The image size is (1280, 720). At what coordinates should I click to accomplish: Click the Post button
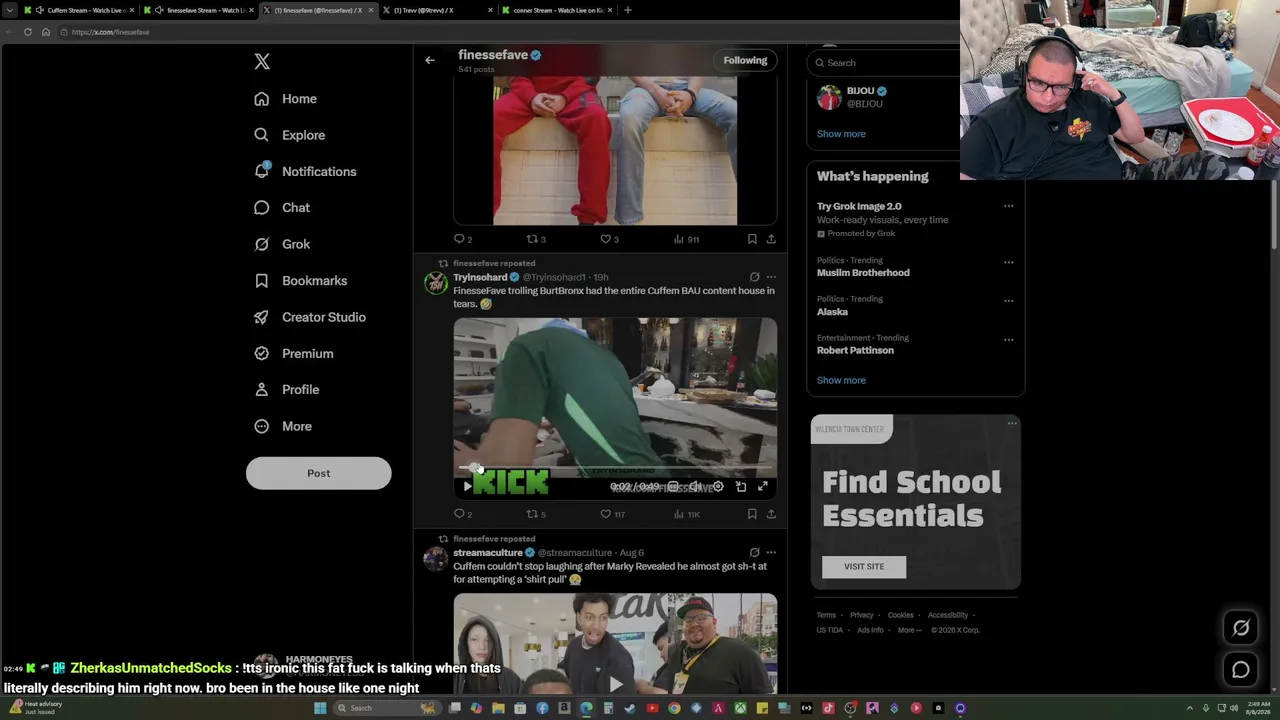coord(318,473)
